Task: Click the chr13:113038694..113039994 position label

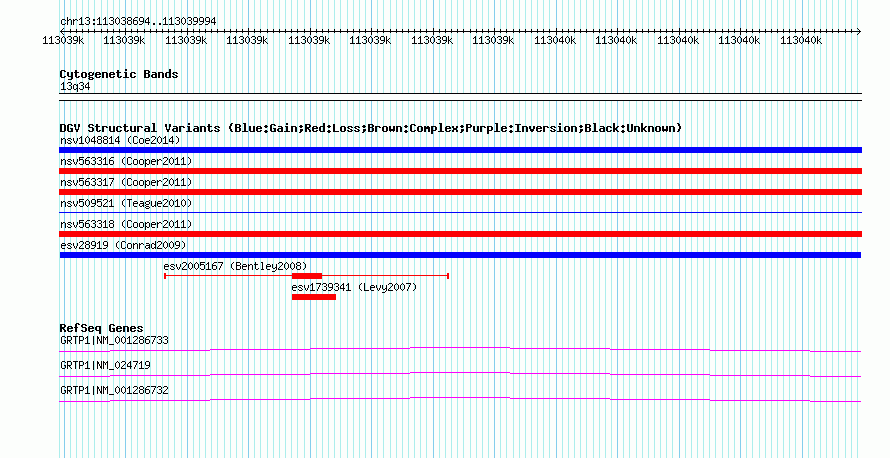Action: coord(138,22)
